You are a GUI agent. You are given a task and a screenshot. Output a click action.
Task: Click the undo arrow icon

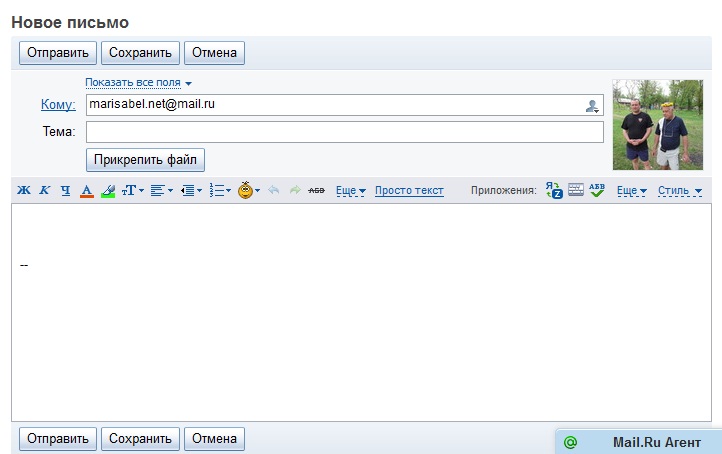coord(274,190)
